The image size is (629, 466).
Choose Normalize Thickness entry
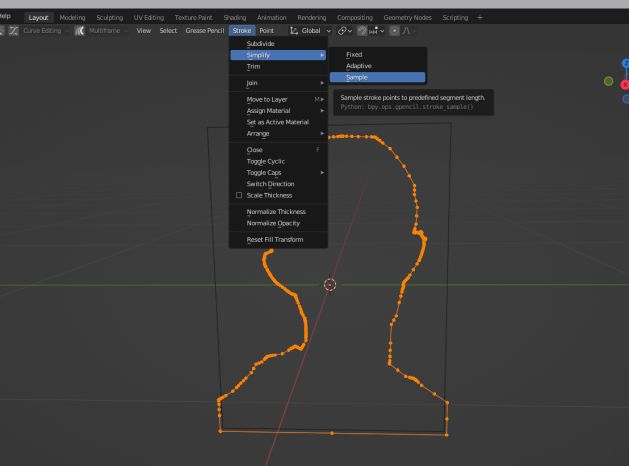pos(278,212)
